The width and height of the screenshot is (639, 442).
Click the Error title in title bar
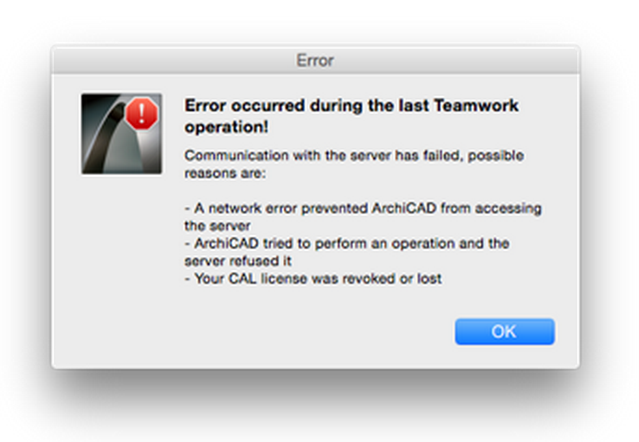[x=315, y=61]
